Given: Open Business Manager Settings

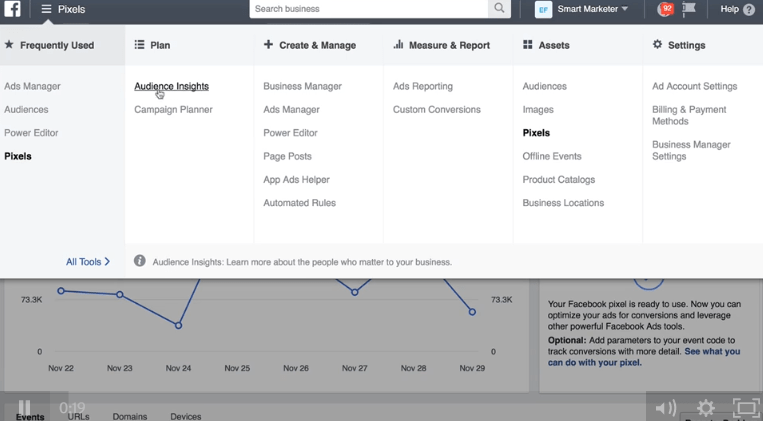Looking at the screenshot, I should tap(691, 150).
